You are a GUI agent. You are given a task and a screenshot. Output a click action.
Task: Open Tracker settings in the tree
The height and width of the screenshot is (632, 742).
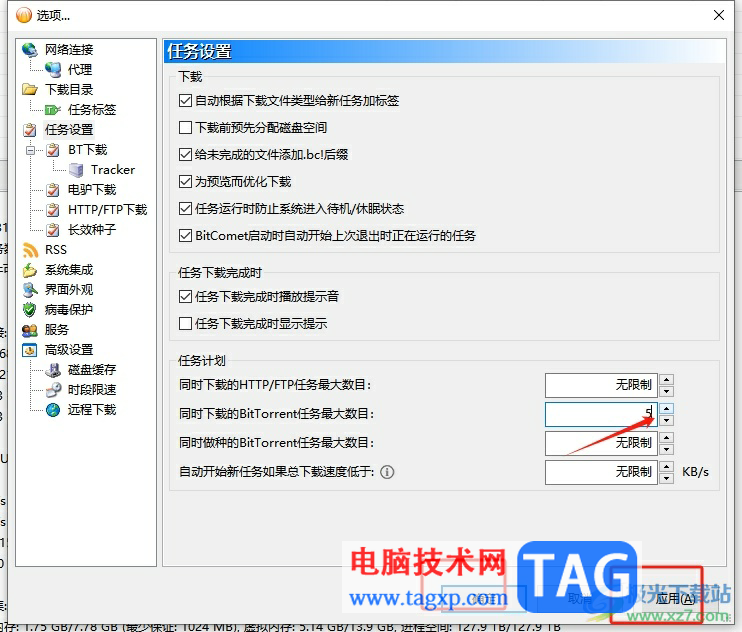click(x=113, y=170)
